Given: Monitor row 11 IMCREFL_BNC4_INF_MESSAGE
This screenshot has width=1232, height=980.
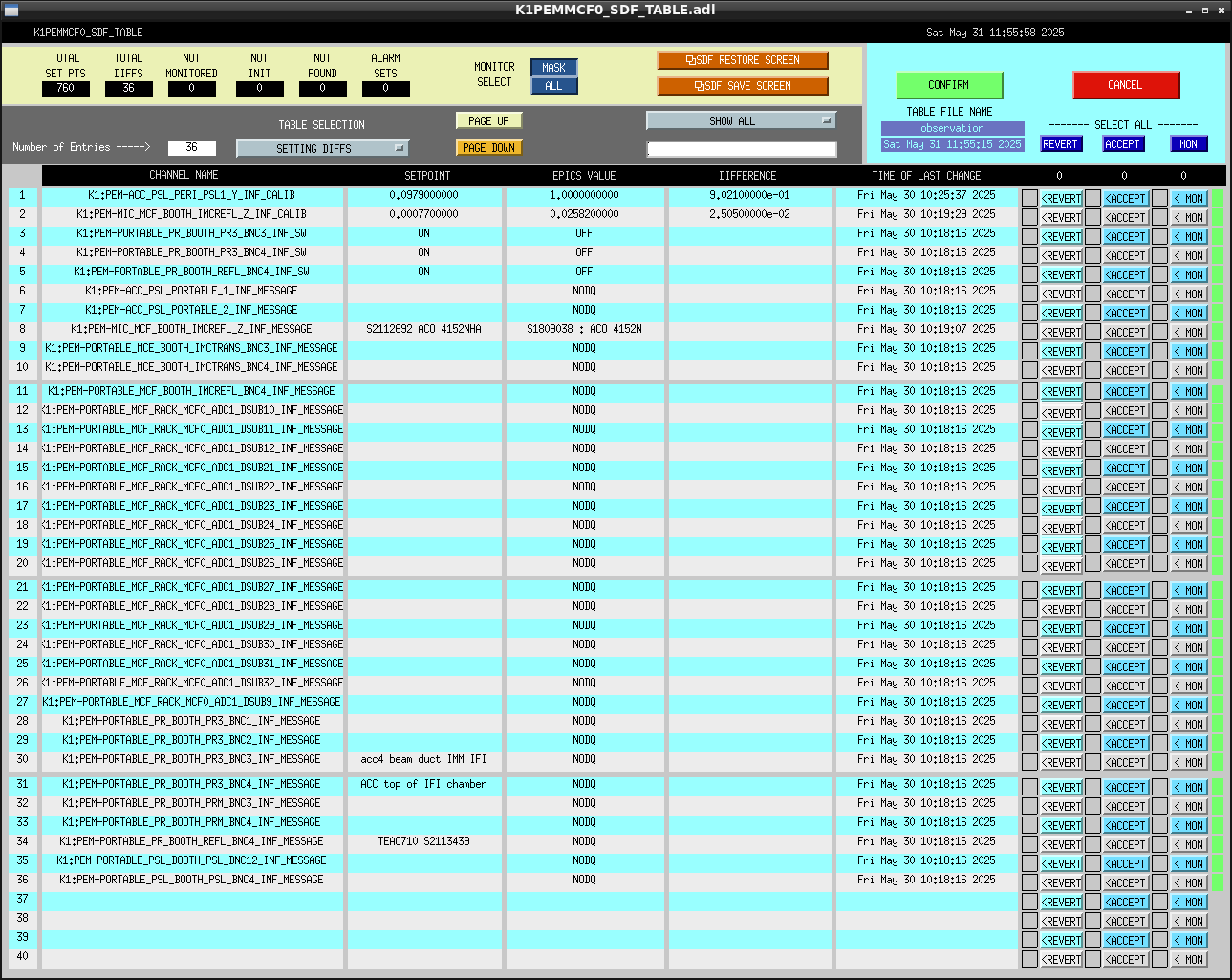Looking at the screenshot, I should (x=1189, y=392).
